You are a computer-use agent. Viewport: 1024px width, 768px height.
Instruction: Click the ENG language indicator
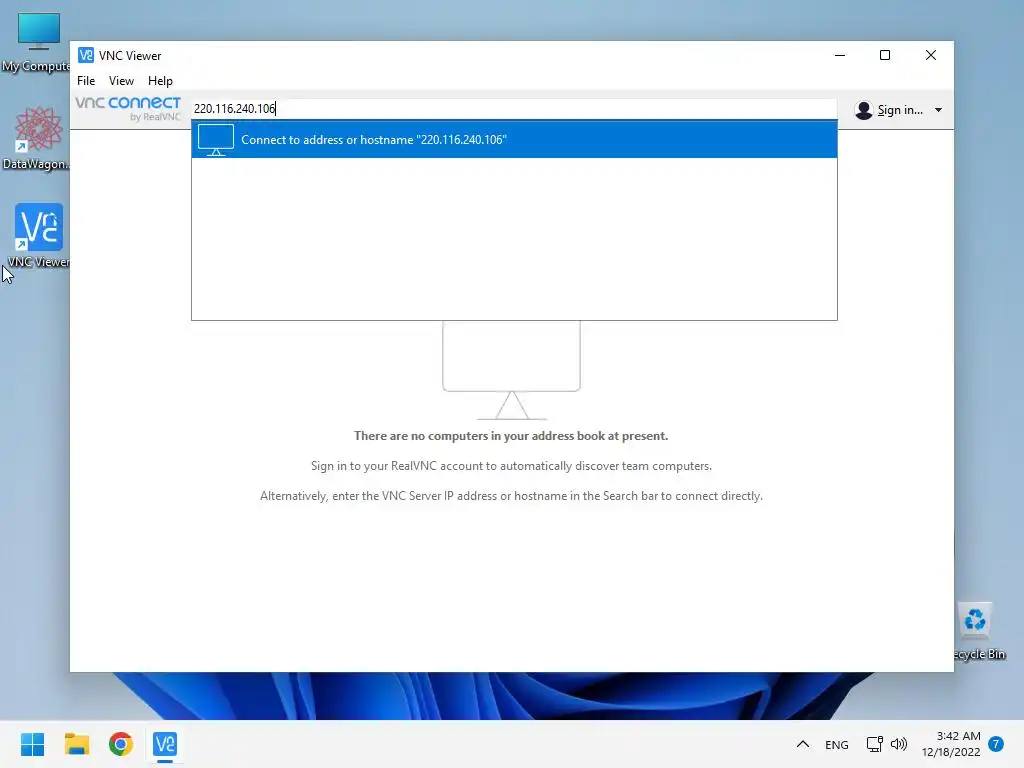pyautogui.click(x=837, y=744)
